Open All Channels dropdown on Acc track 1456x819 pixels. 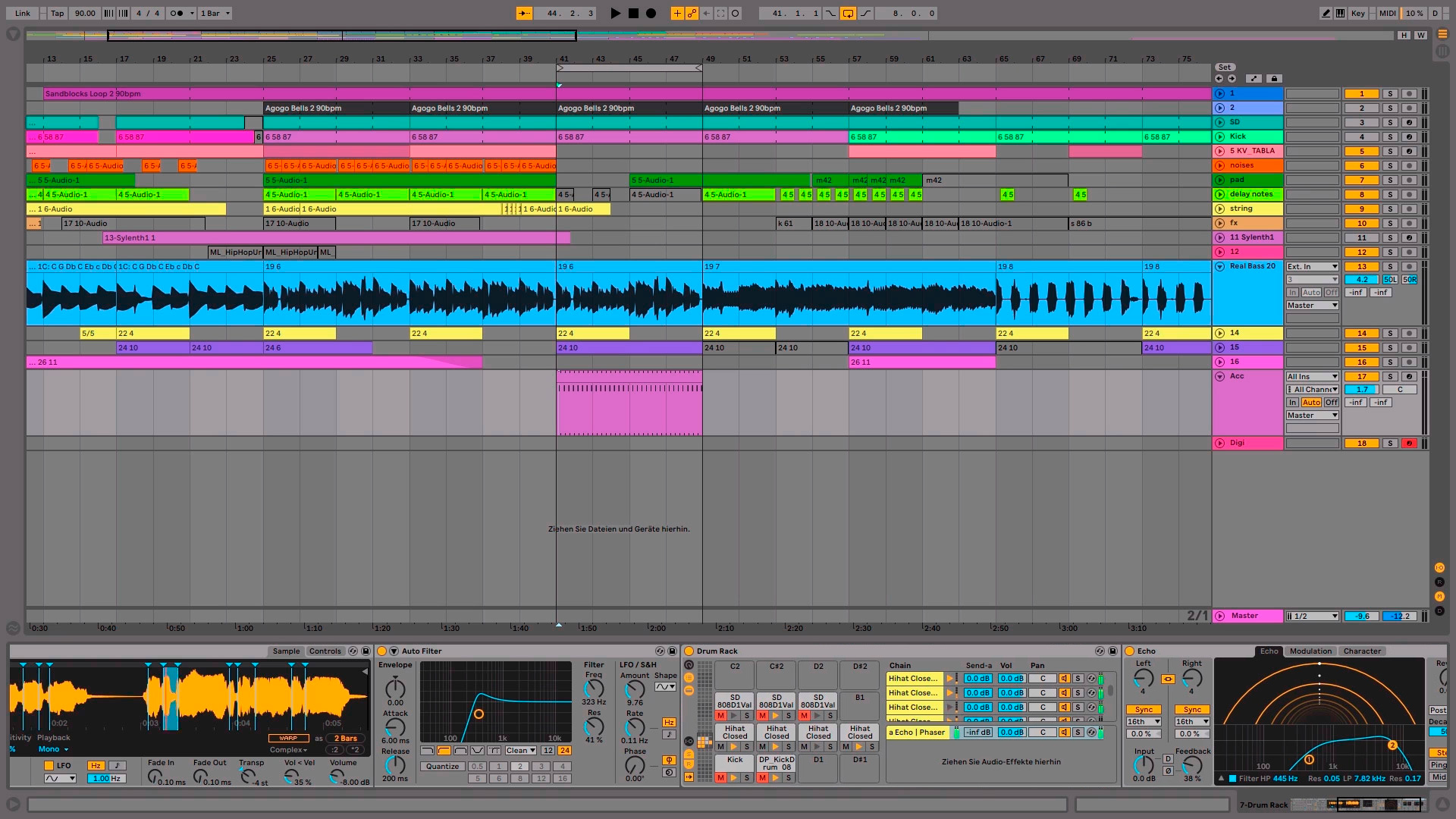click(x=1312, y=389)
